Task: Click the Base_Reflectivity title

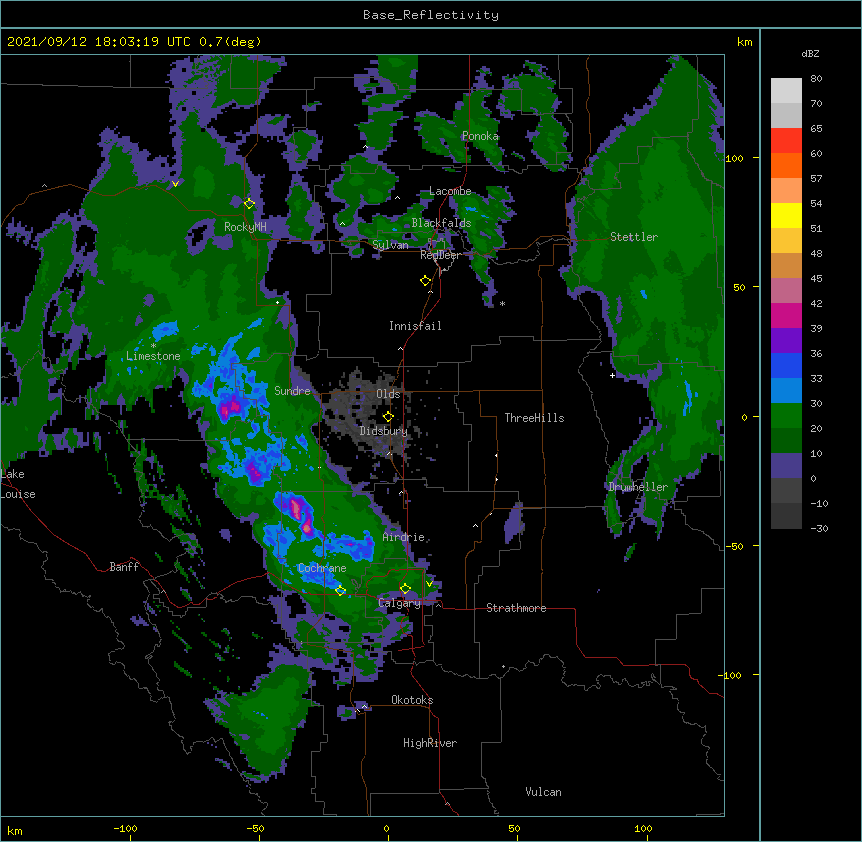Action: pos(431,15)
